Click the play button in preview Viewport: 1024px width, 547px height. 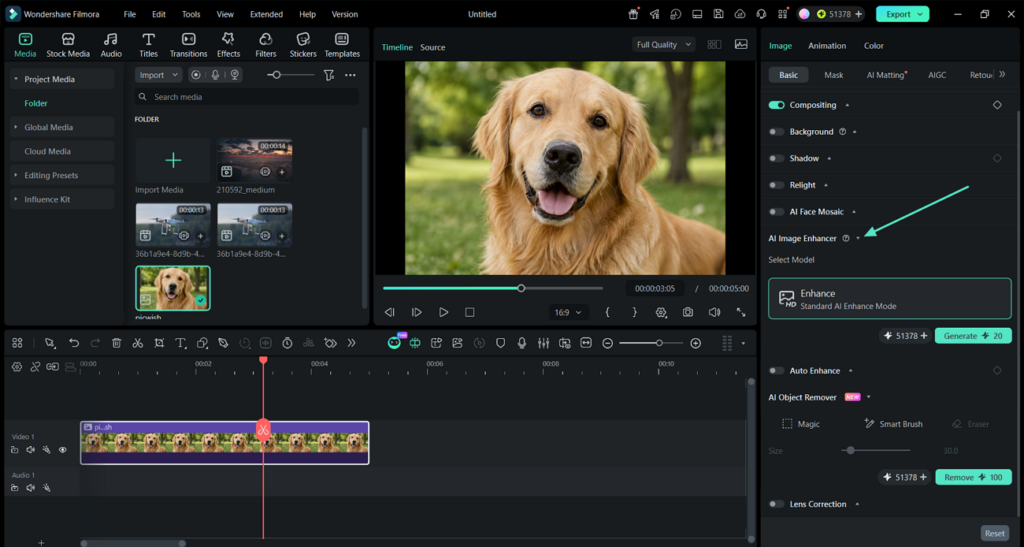(x=443, y=313)
